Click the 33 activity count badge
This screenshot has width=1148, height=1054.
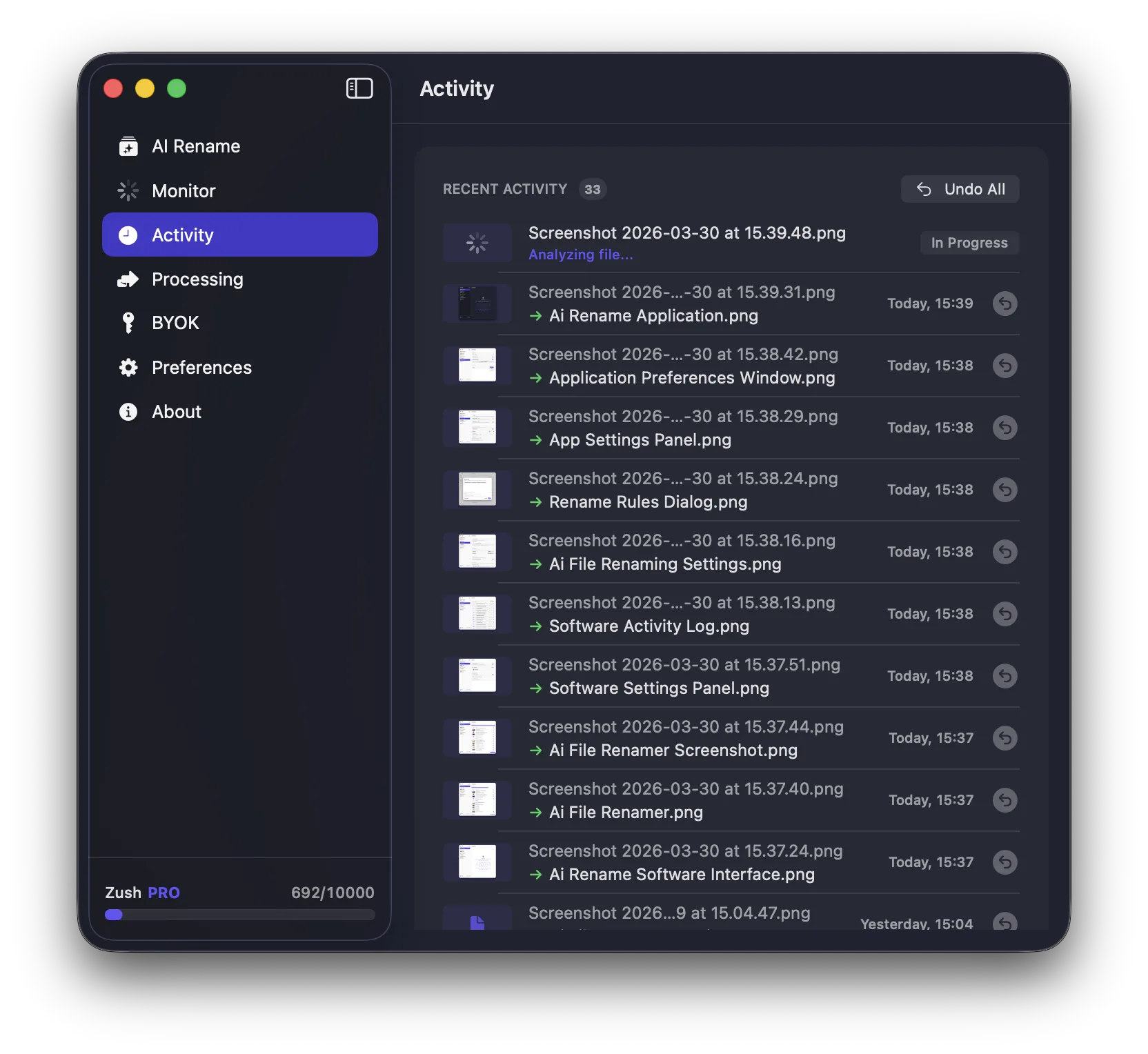pos(593,188)
